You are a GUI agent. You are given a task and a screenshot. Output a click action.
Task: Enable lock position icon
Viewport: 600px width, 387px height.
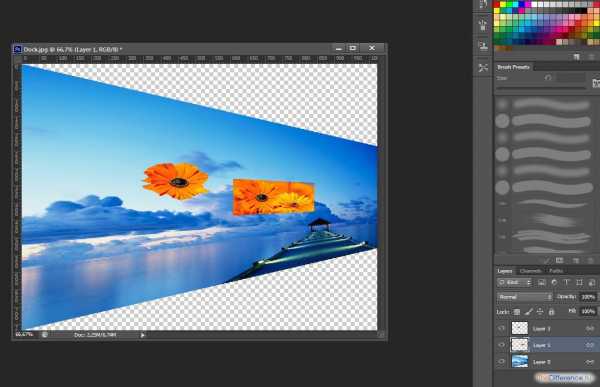point(540,312)
